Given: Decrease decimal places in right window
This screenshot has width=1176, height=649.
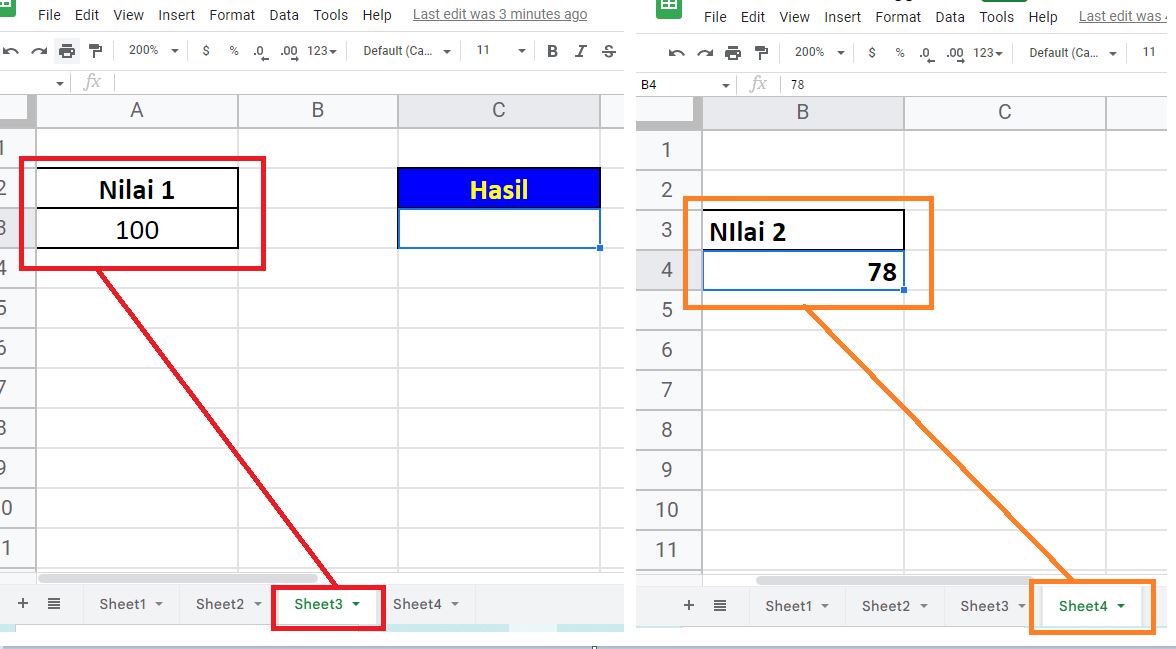Looking at the screenshot, I should click(926, 53).
